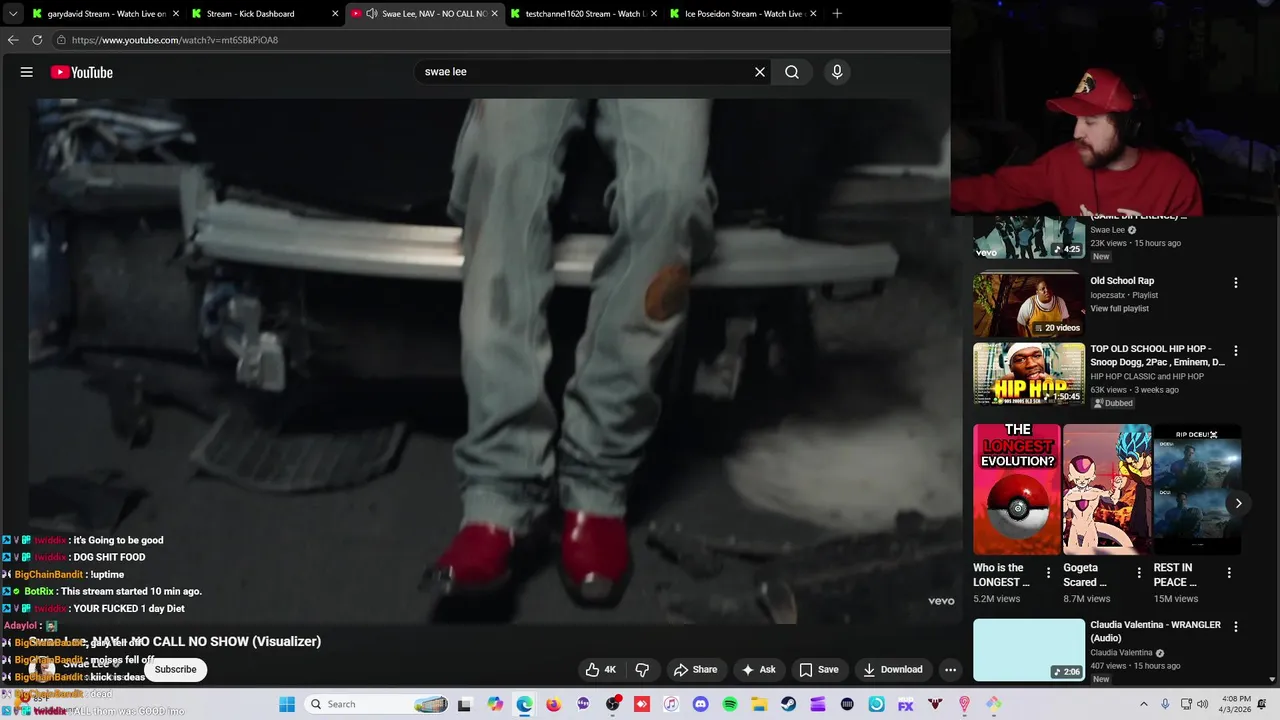This screenshot has height=720, width=1280.
Task: Click View full playlist link
Action: (x=1119, y=309)
